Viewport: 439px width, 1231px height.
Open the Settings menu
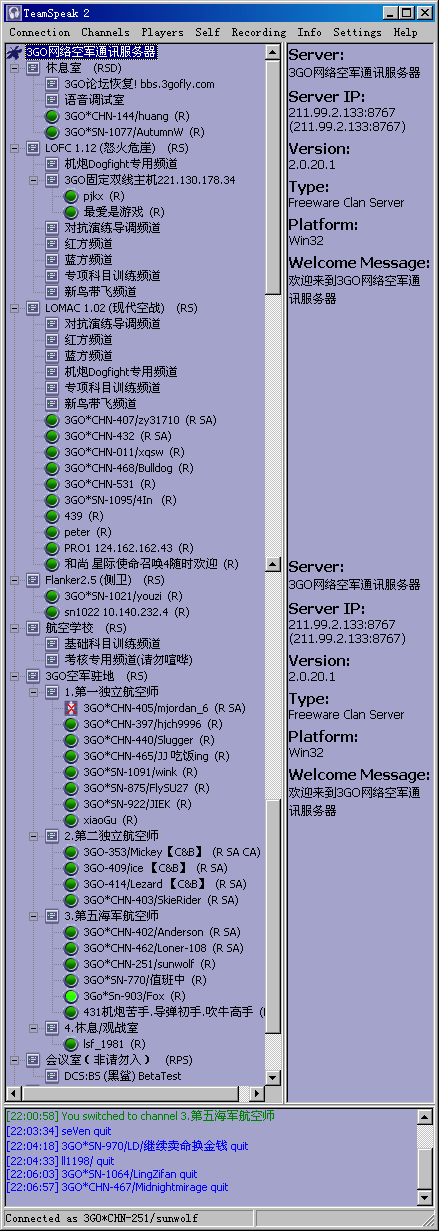pyautogui.click(x=357, y=32)
